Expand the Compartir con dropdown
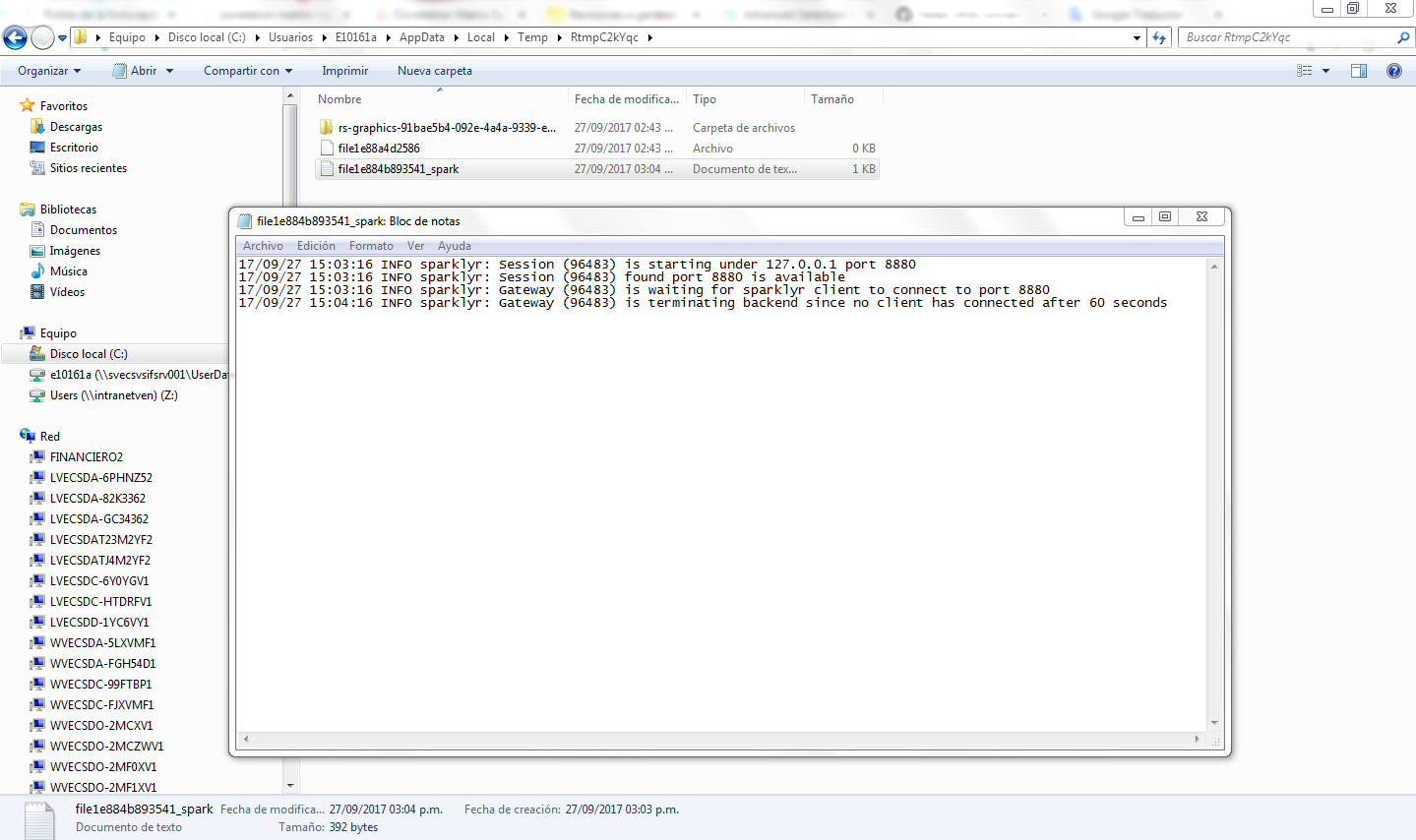Image resolution: width=1416 pixels, height=840 pixels. (x=246, y=70)
